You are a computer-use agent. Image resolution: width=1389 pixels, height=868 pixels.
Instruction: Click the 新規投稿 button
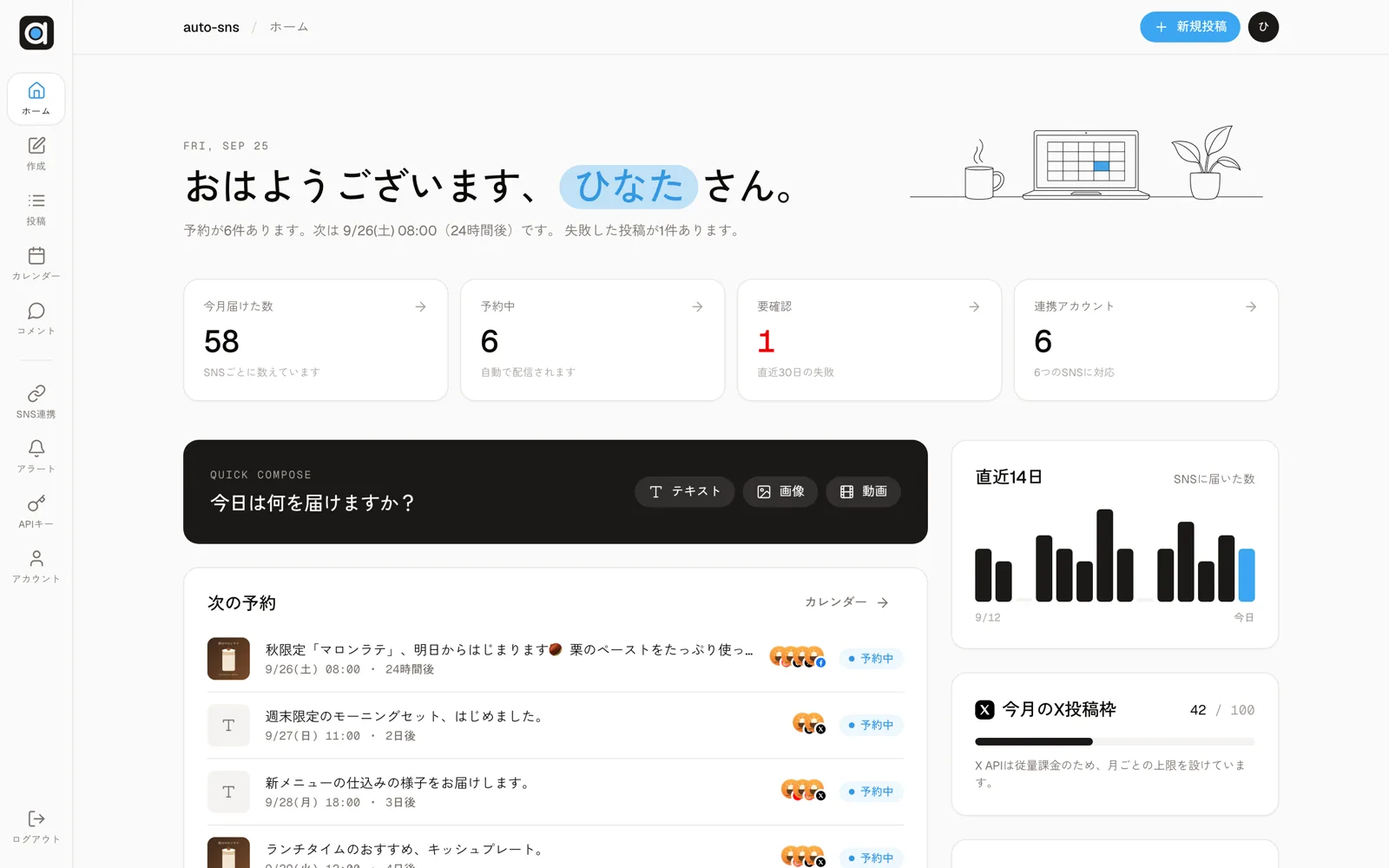1189,27
